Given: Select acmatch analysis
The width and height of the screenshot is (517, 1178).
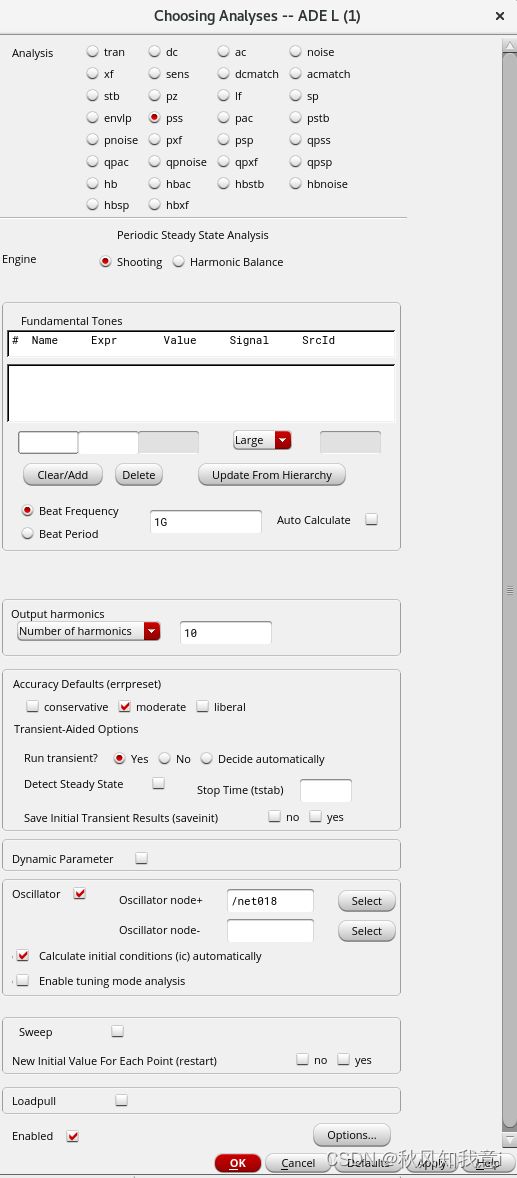Looking at the screenshot, I should click(295, 74).
